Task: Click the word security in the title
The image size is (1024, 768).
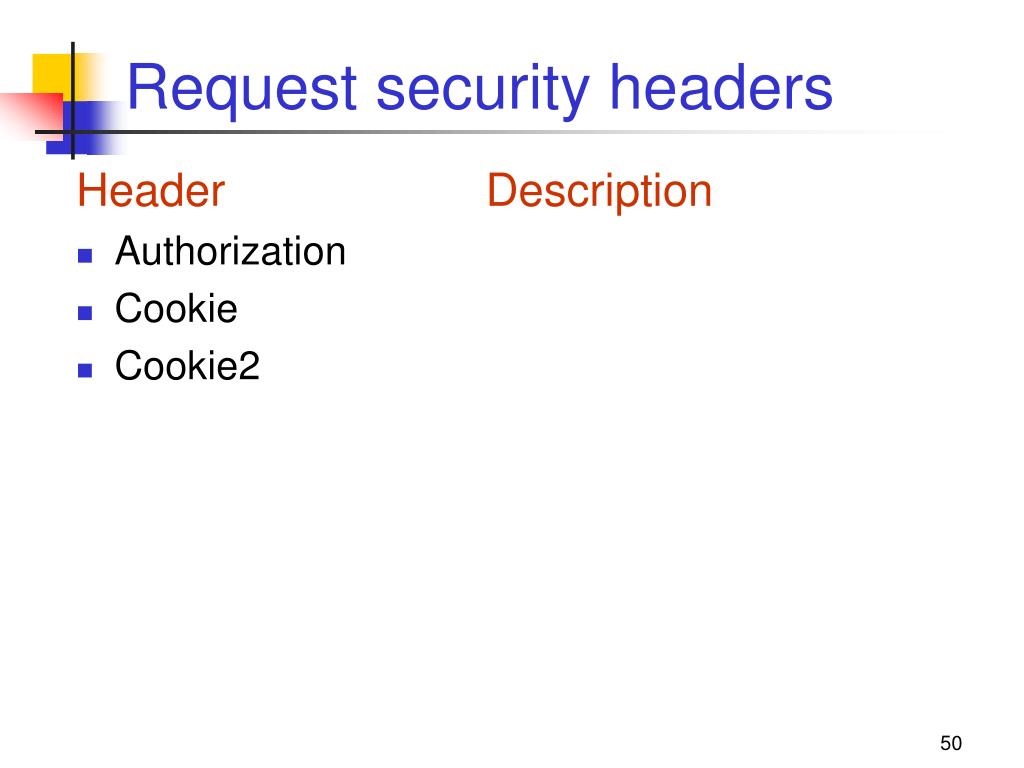Action: pos(483,89)
